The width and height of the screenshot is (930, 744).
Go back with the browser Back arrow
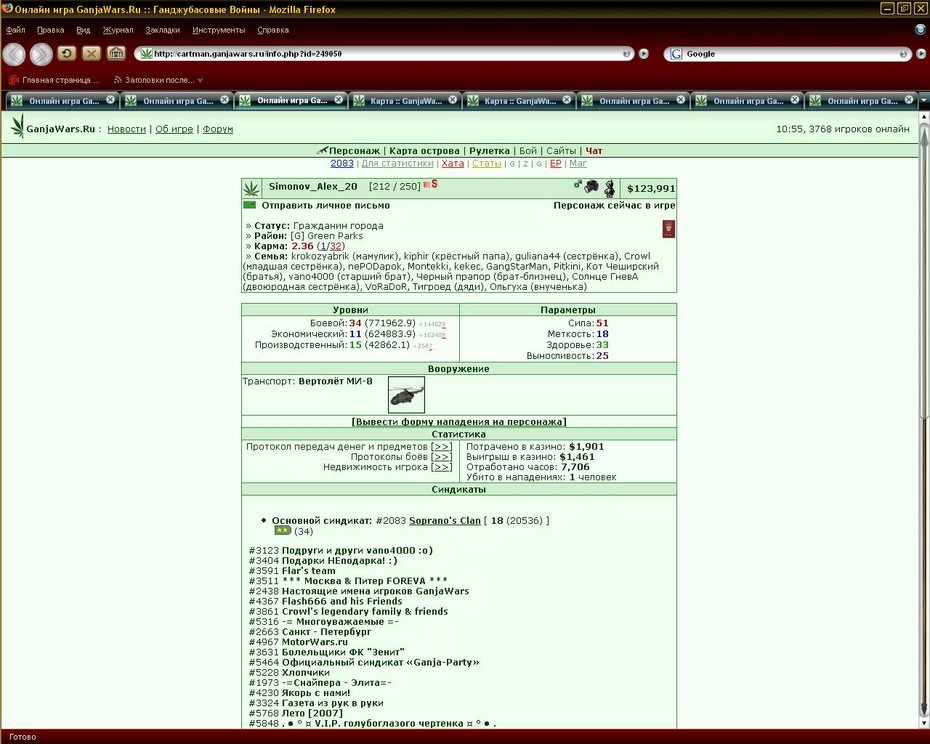[x=14, y=54]
